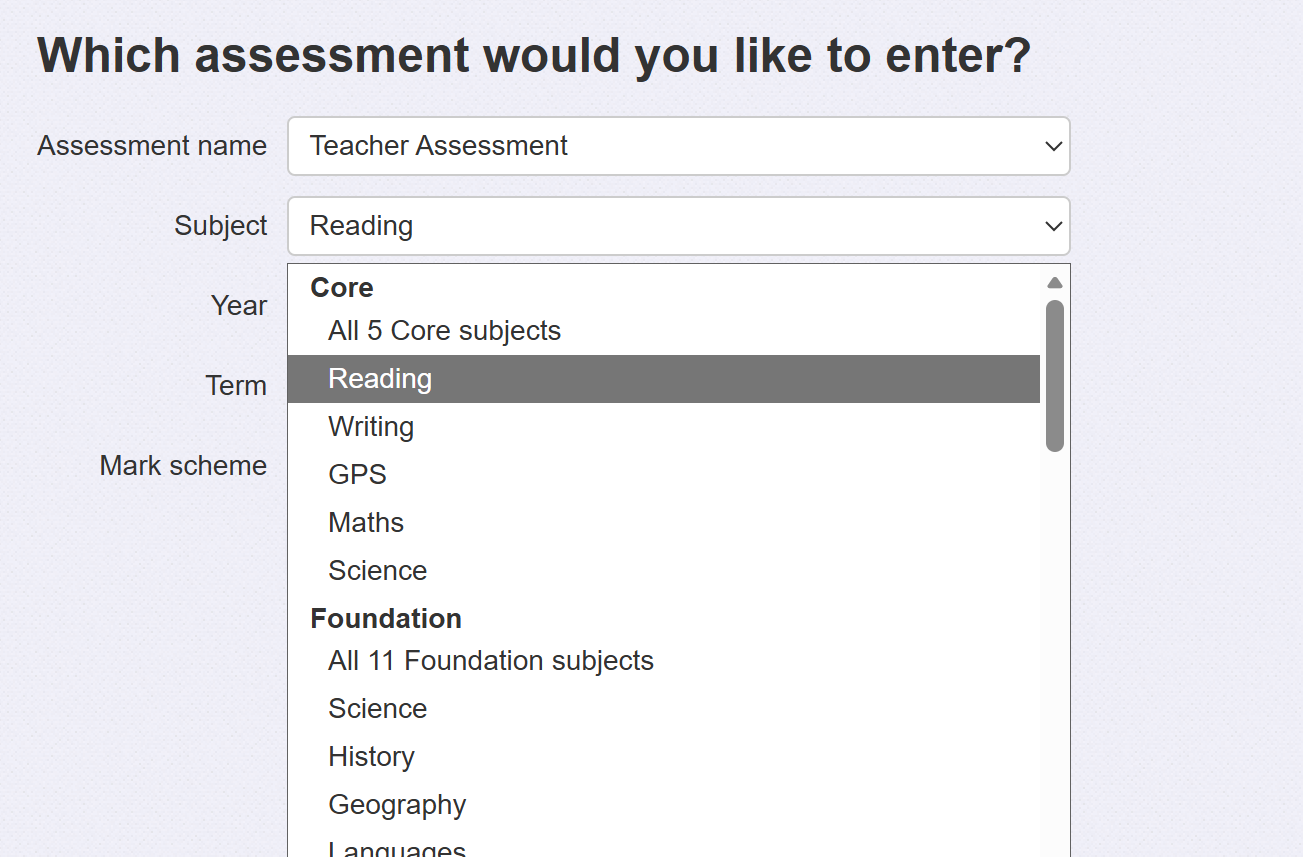Select Languages at the list bottom

coord(397,849)
